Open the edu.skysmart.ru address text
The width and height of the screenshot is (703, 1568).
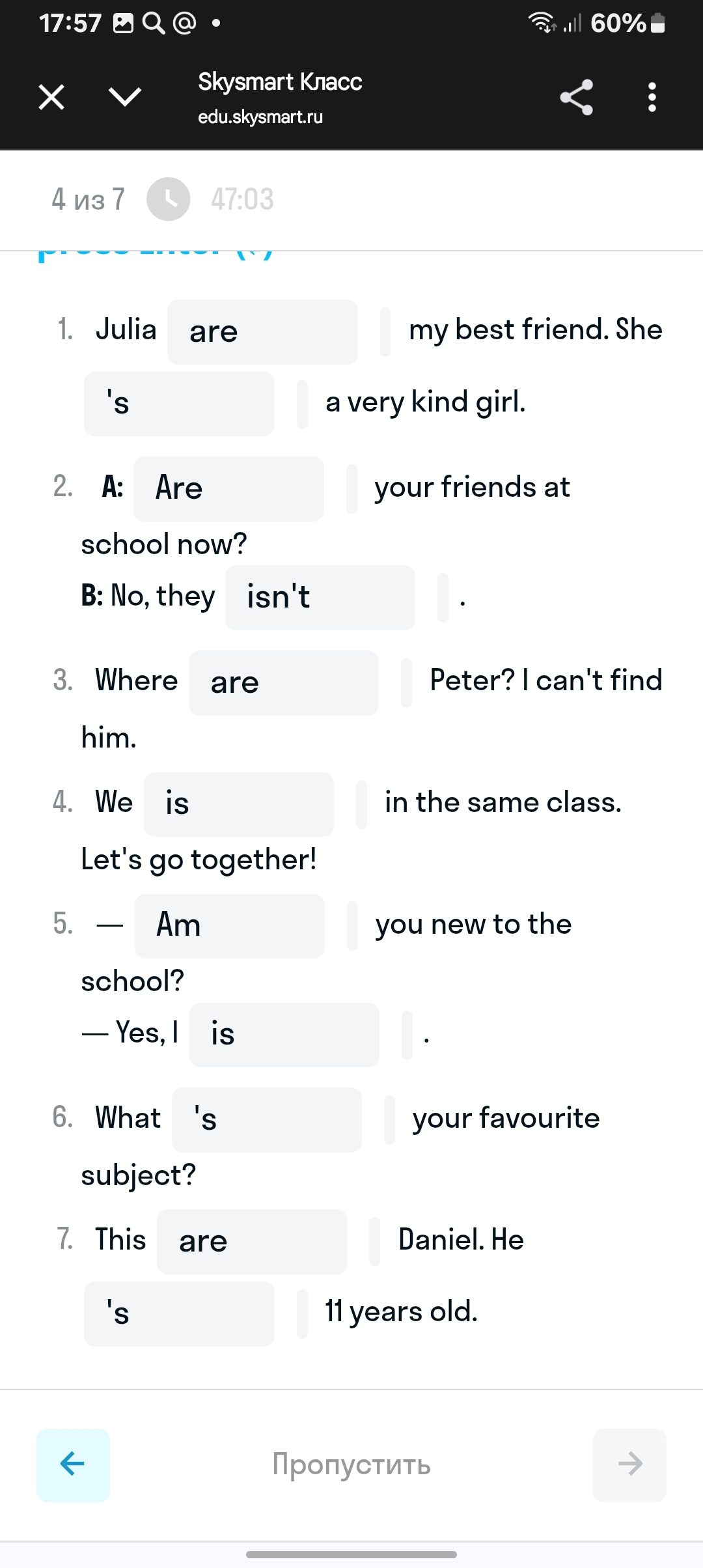[x=260, y=117]
